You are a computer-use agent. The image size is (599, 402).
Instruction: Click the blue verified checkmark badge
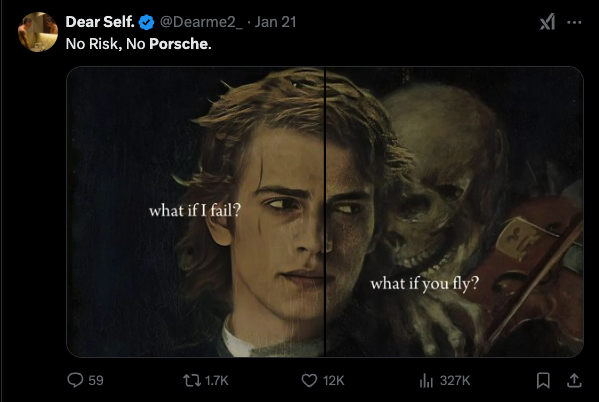click(146, 23)
